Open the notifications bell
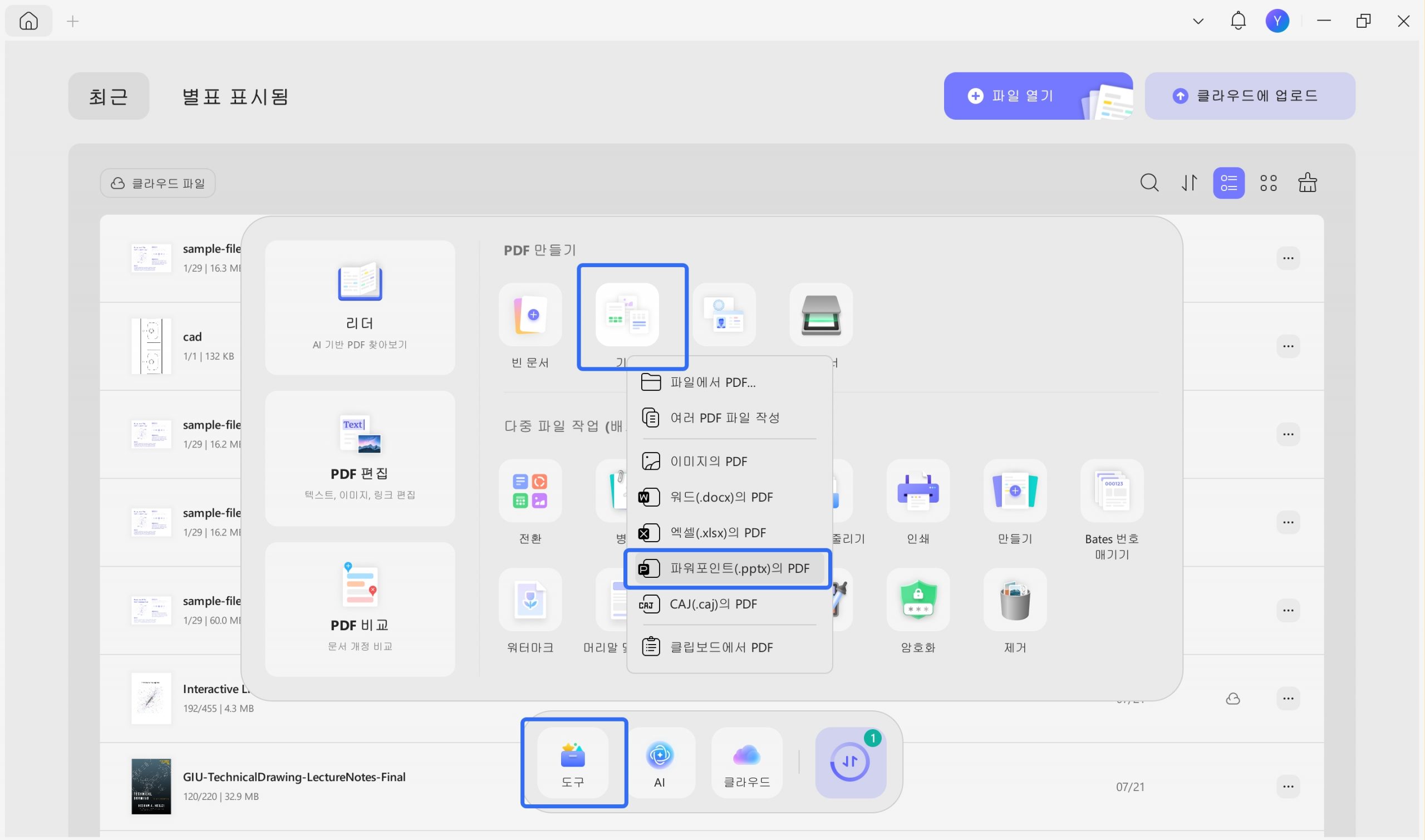Image resolution: width=1425 pixels, height=840 pixels. coord(1238,21)
